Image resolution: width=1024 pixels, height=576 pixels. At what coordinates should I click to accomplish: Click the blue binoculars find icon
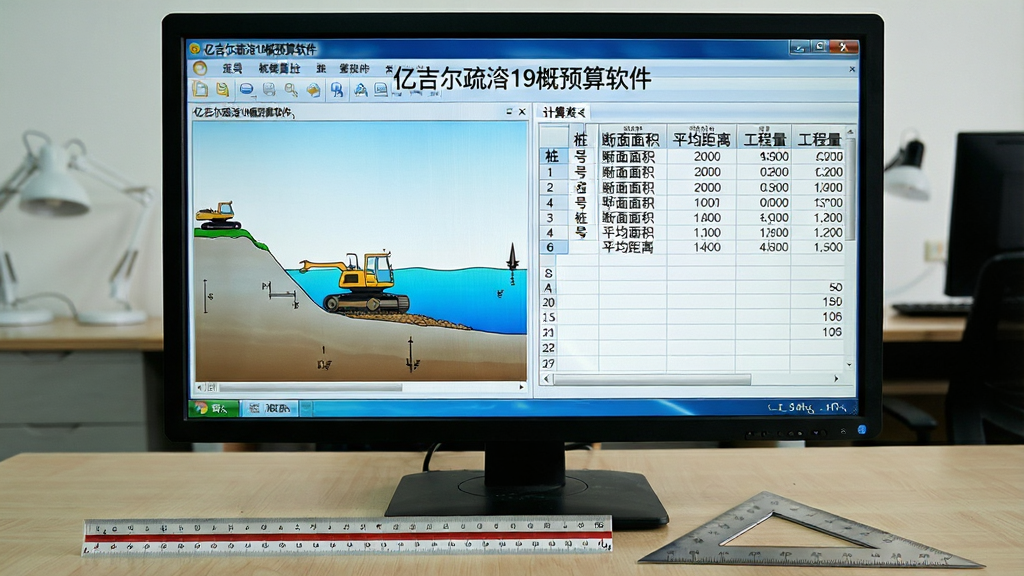click(x=337, y=90)
